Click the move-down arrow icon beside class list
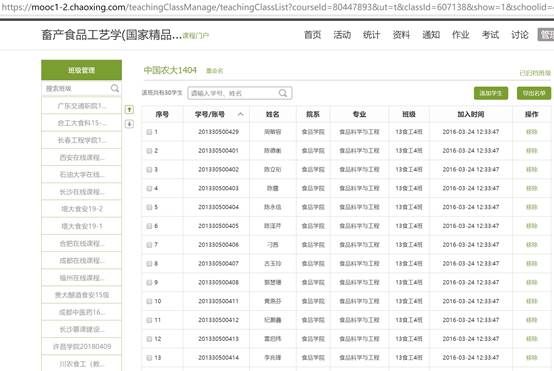 [129, 124]
